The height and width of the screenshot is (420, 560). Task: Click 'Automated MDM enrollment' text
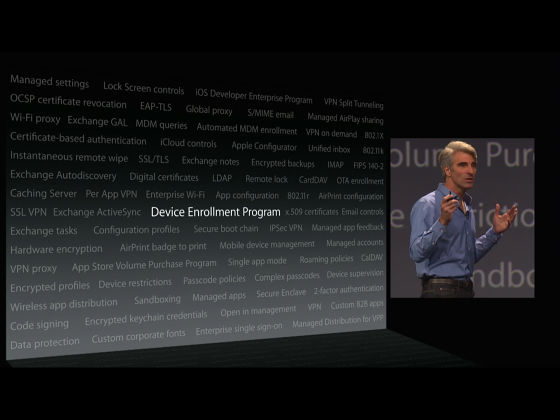(247, 129)
